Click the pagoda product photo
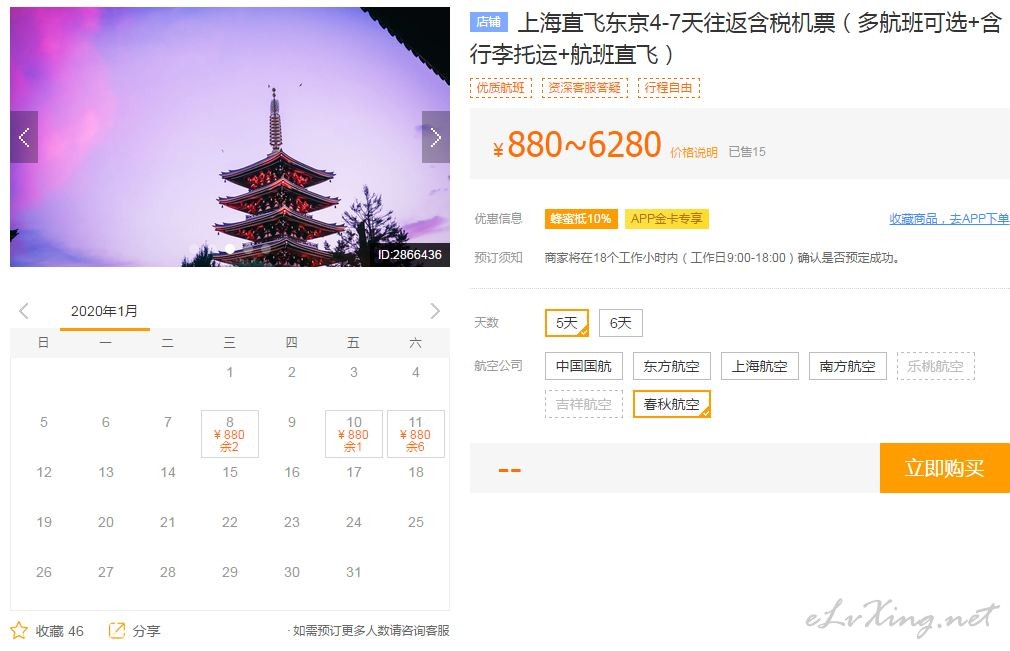Image resolution: width=1010 pixels, height=651 pixels. coord(230,137)
